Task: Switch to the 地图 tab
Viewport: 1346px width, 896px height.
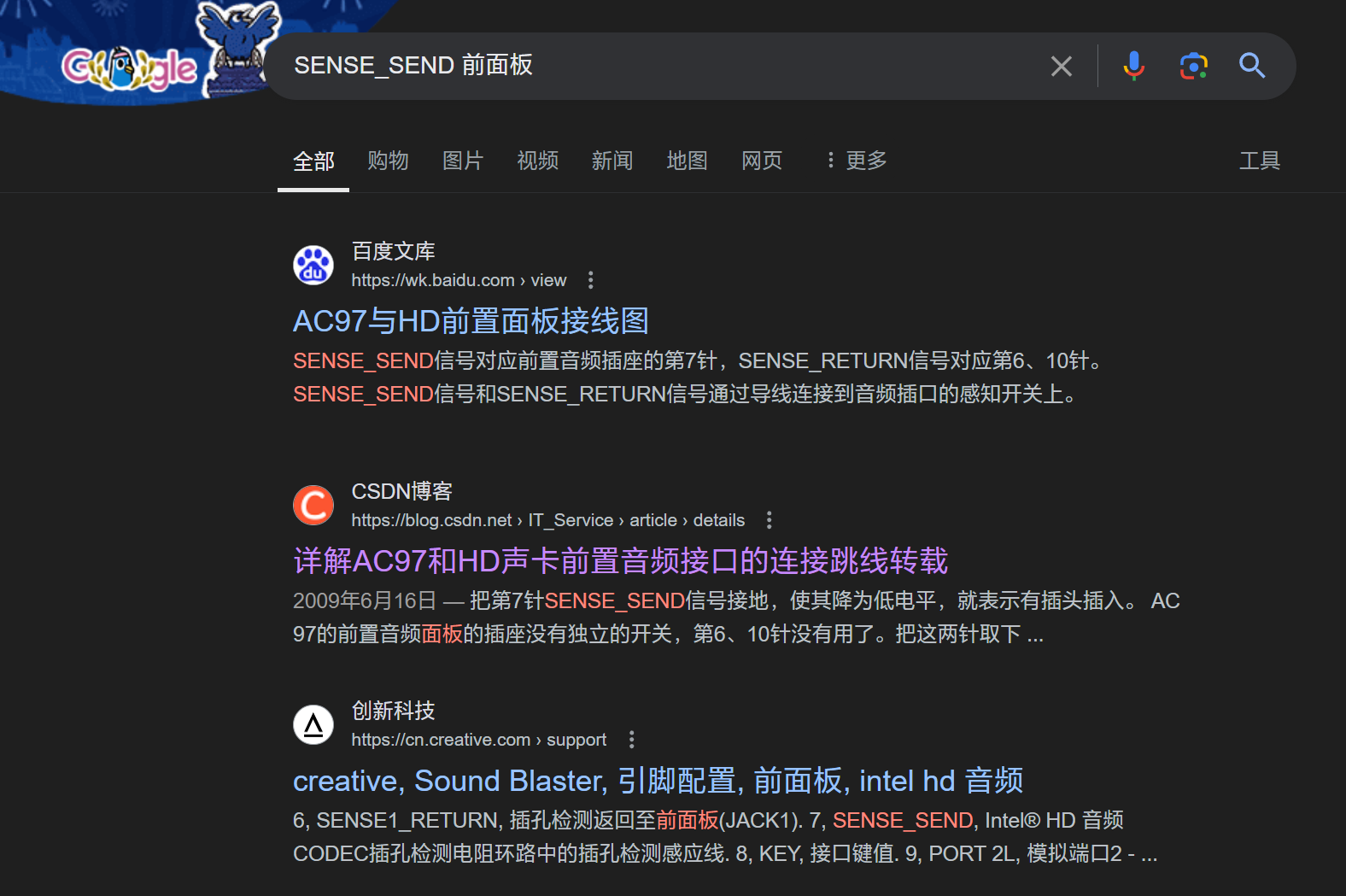Action: [687, 161]
